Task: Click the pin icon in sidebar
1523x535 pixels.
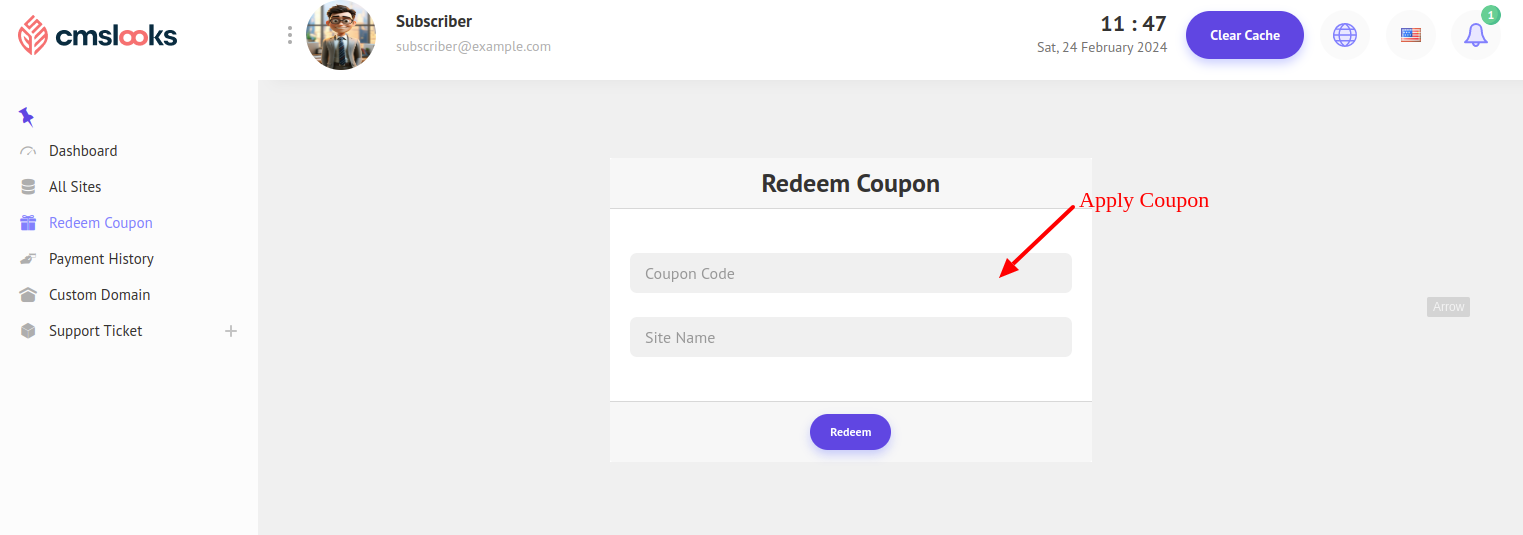Action: click(27, 117)
